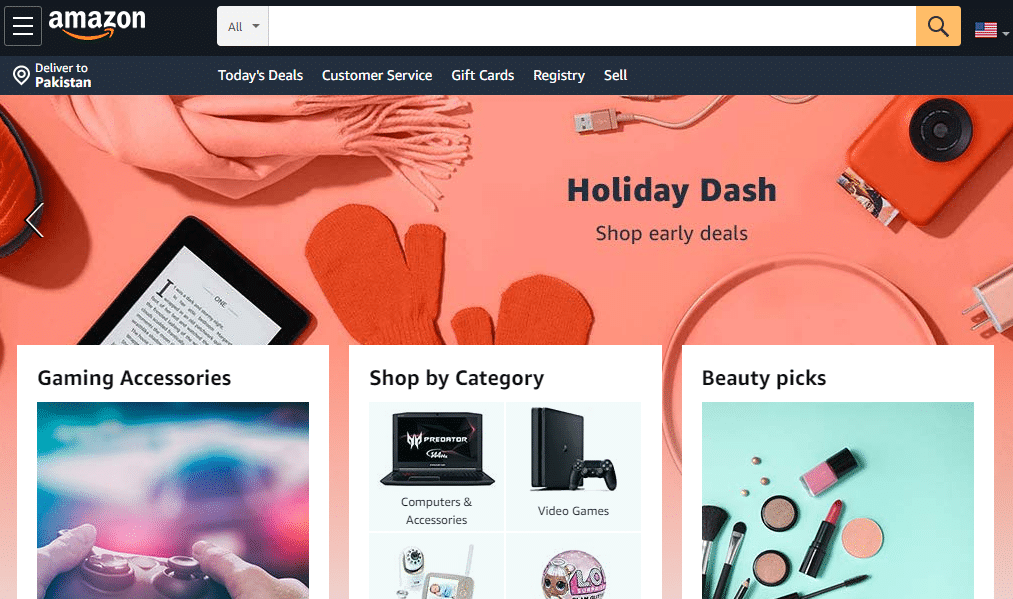The height and width of the screenshot is (599, 1013).
Task: Select Registry in navigation bar
Action: [559, 76]
